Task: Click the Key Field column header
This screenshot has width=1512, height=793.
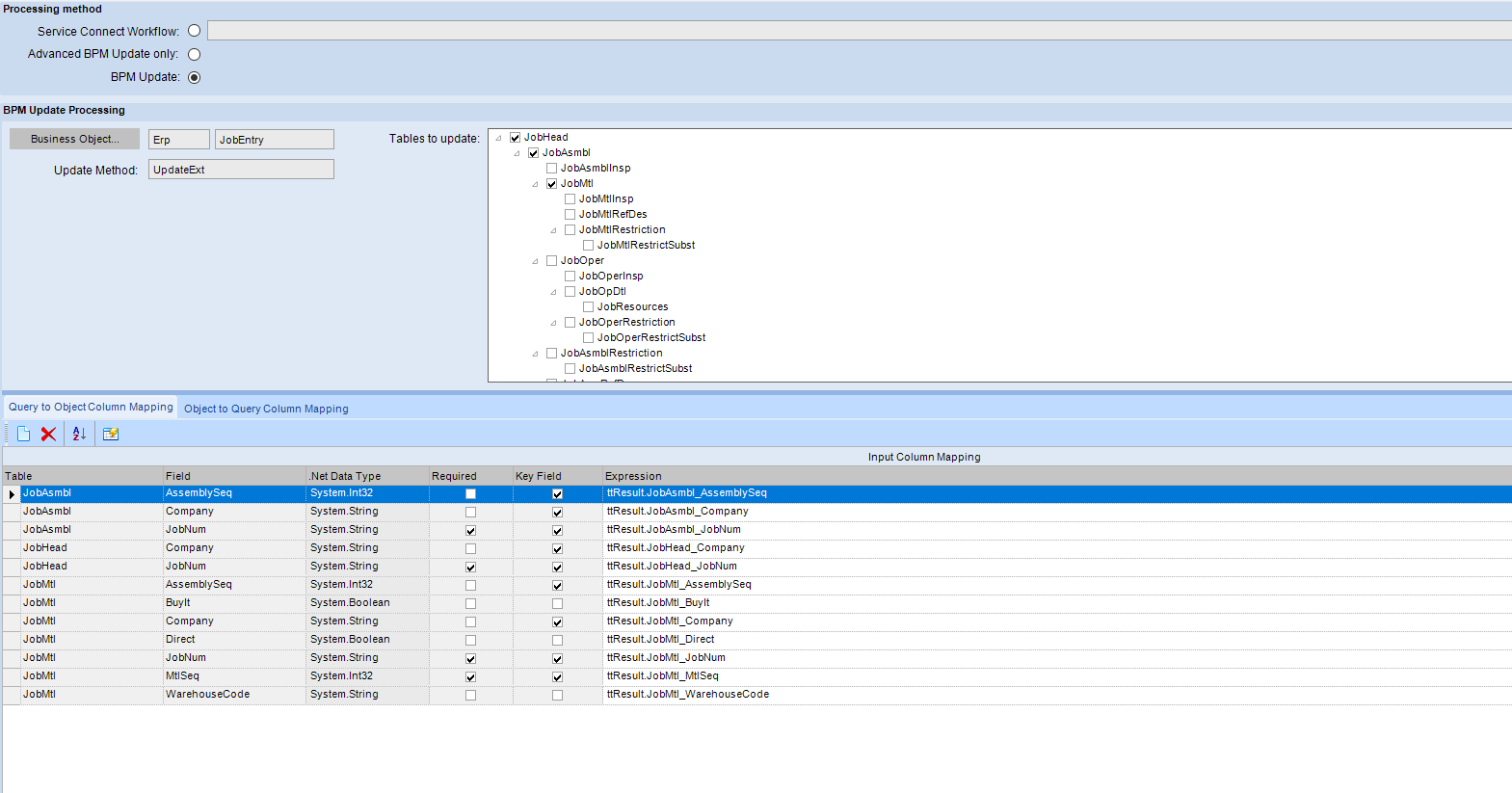Action: click(557, 476)
